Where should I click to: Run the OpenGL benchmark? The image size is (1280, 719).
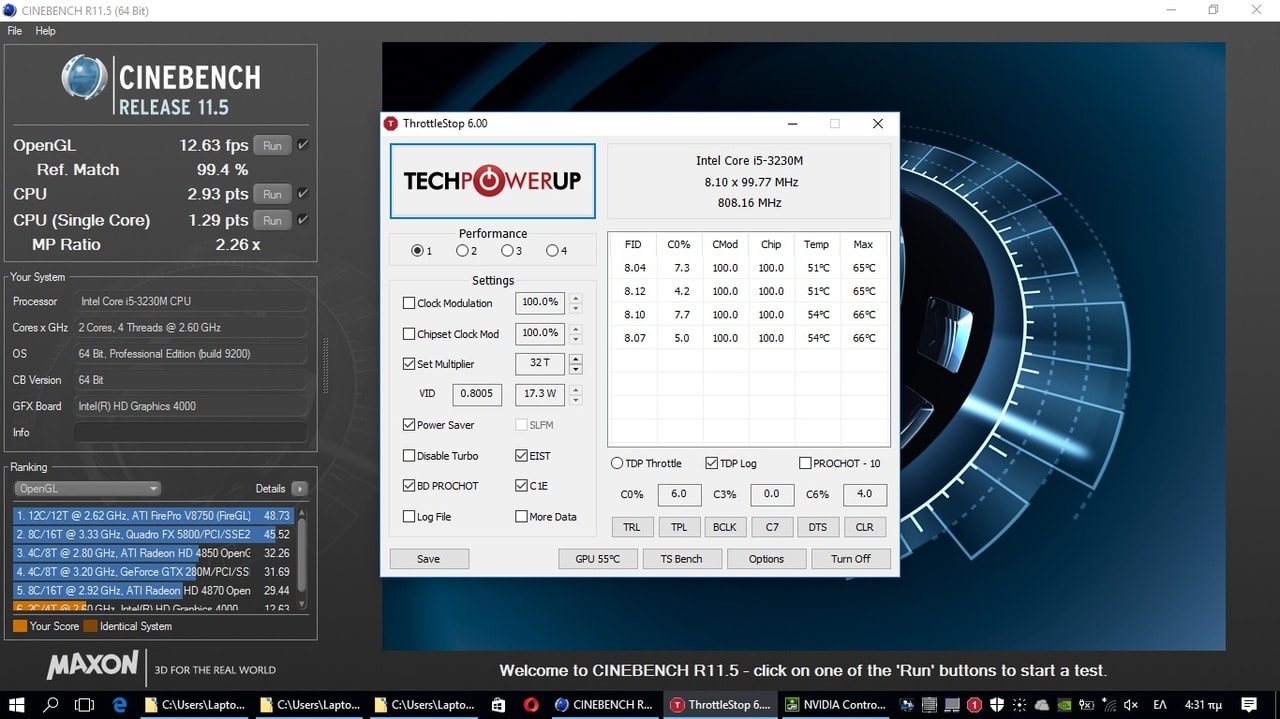point(272,146)
